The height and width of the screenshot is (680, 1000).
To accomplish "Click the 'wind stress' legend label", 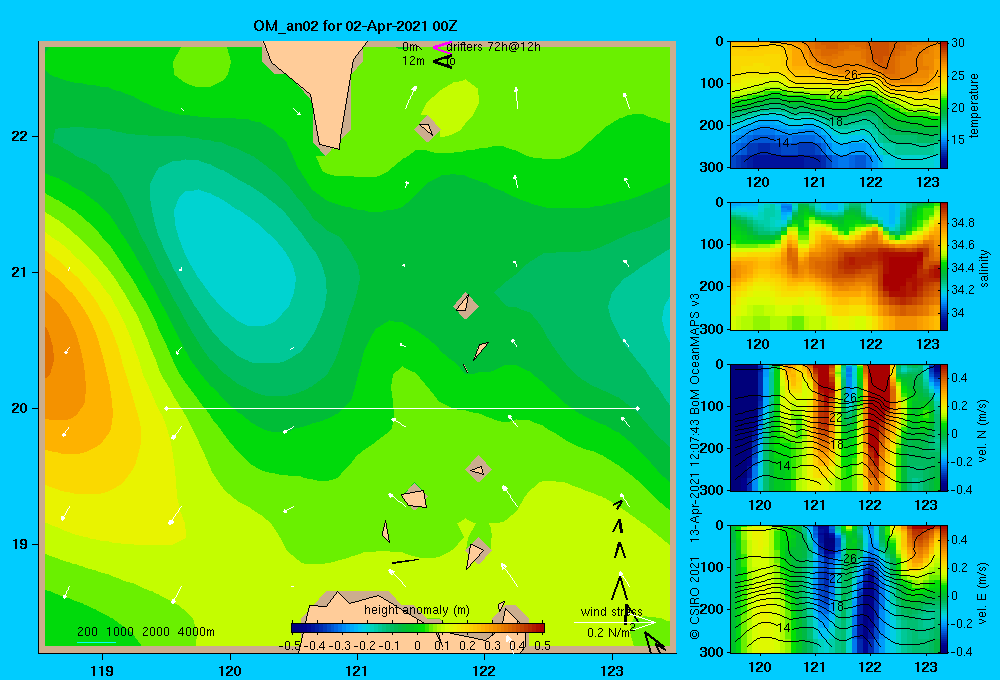I will pyautogui.click(x=611, y=612).
